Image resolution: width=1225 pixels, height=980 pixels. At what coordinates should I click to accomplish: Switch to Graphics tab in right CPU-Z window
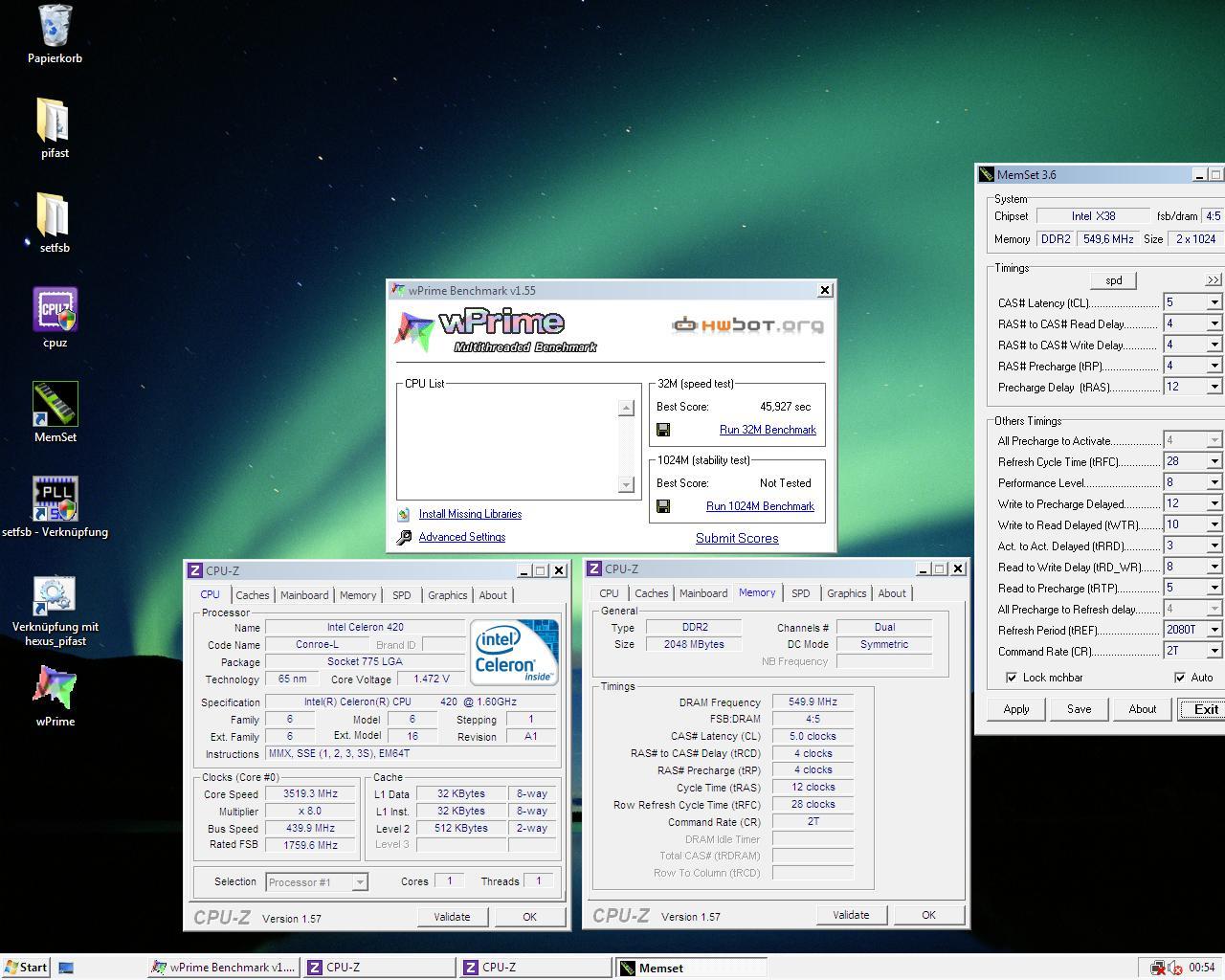click(847, 593)
